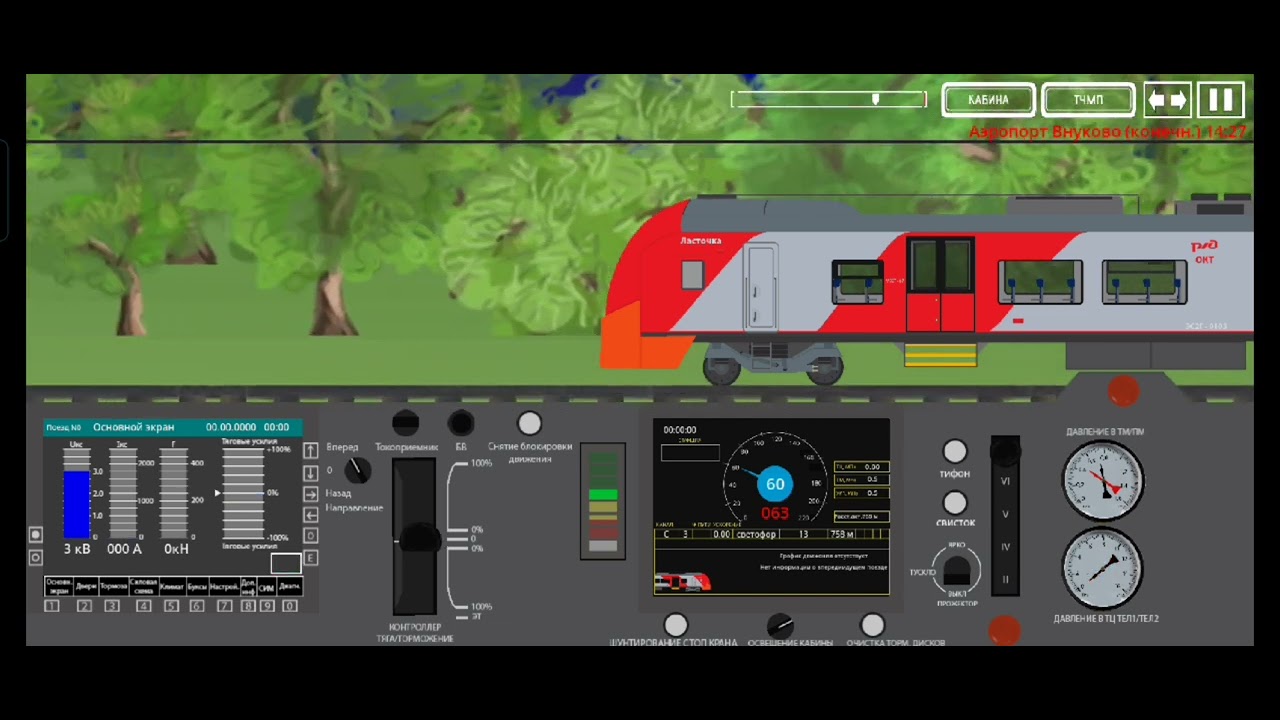Turn the Направление direction selector knob
Screen dimensions: 1280x720
tap(357, 470)
